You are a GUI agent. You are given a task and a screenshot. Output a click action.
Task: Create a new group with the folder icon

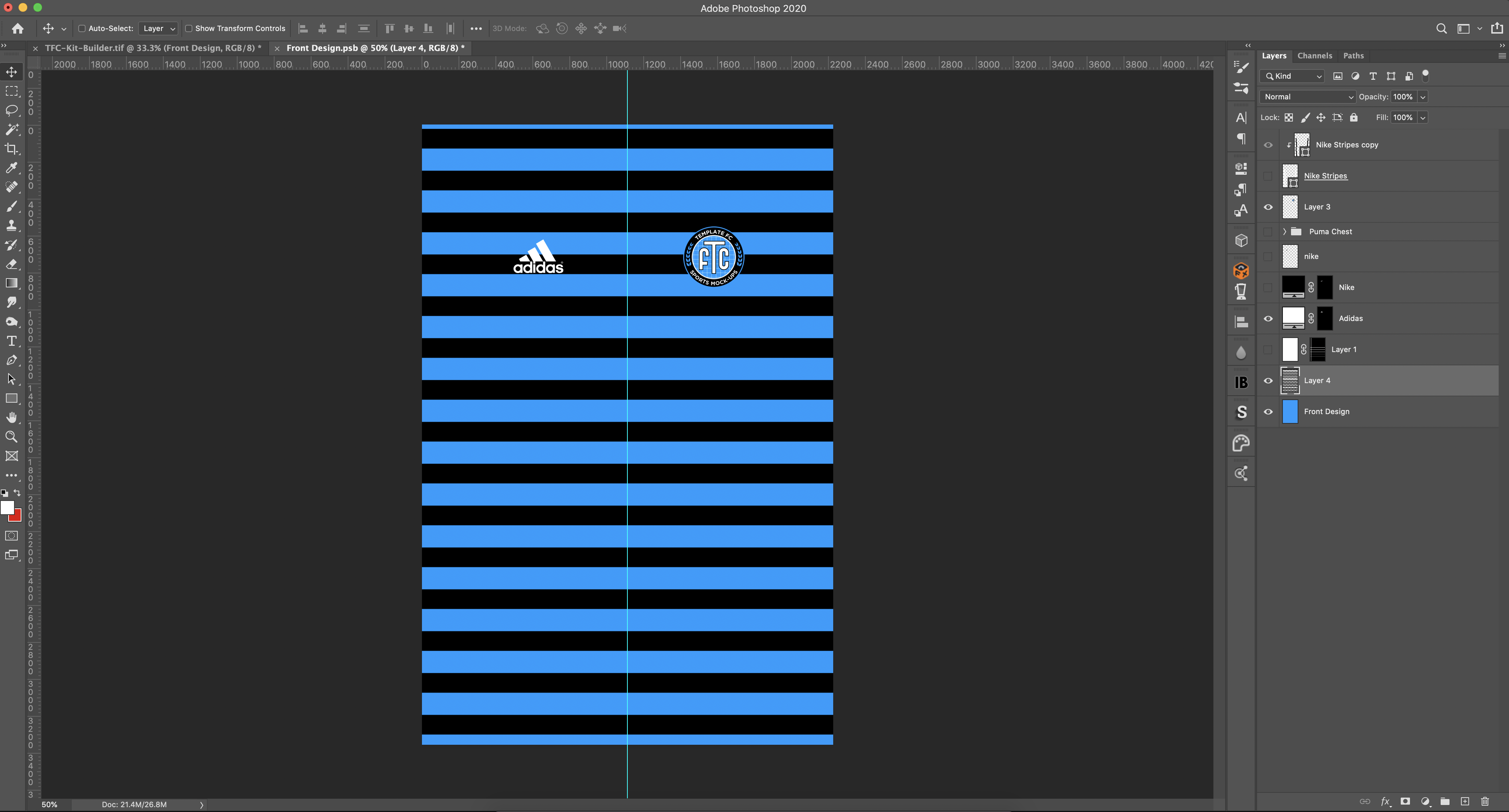[1445, 801]
